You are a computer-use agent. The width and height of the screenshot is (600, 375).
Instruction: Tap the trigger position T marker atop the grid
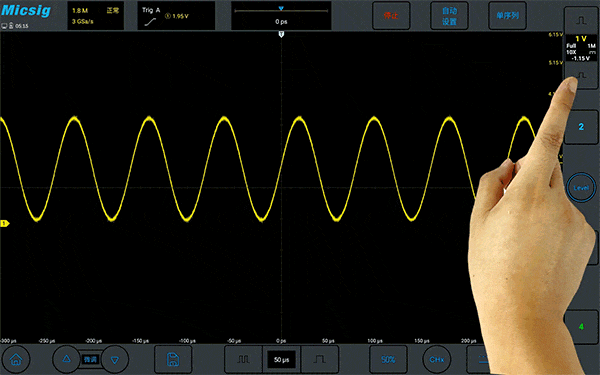point(281,34)
